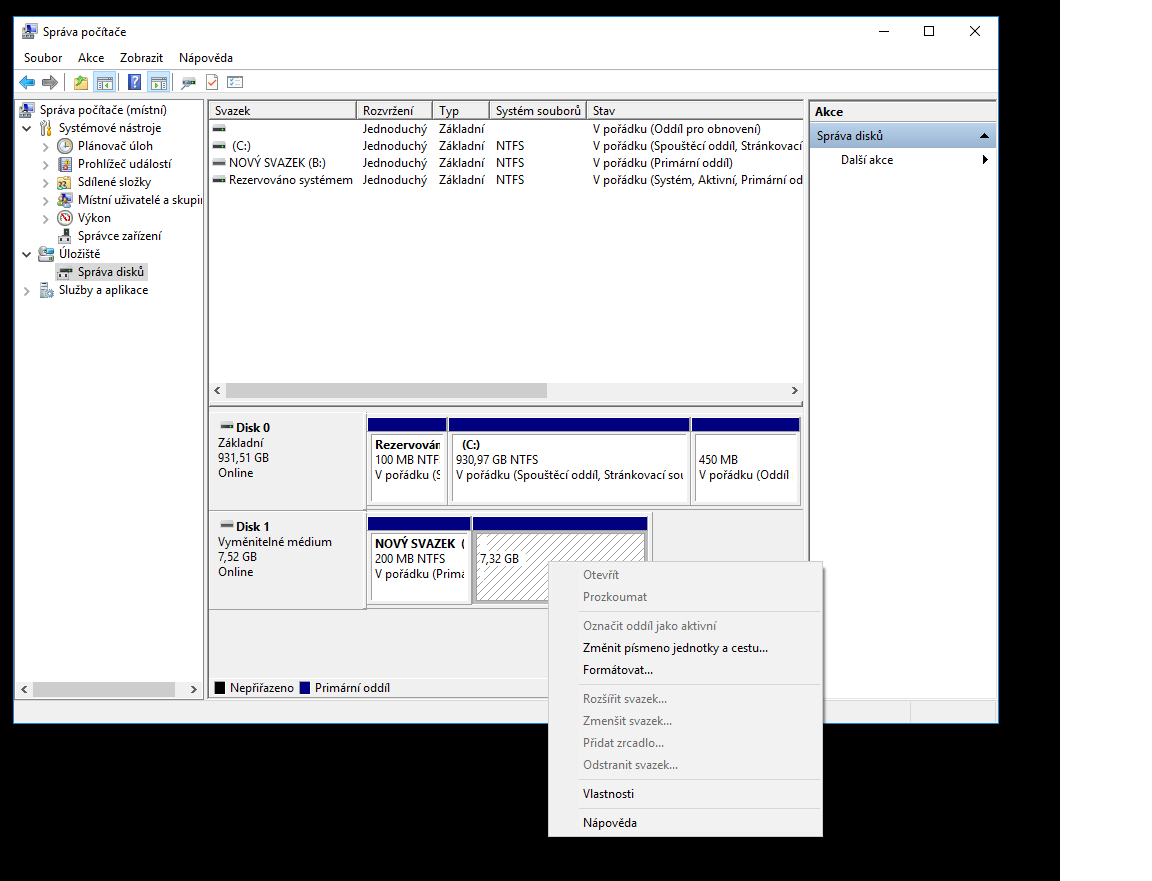Viewport: 1152px width, 881px height.
Task: Select the (C:) 930,97 GB partition block
Action: pyautogui.click(x=569, y=467)
